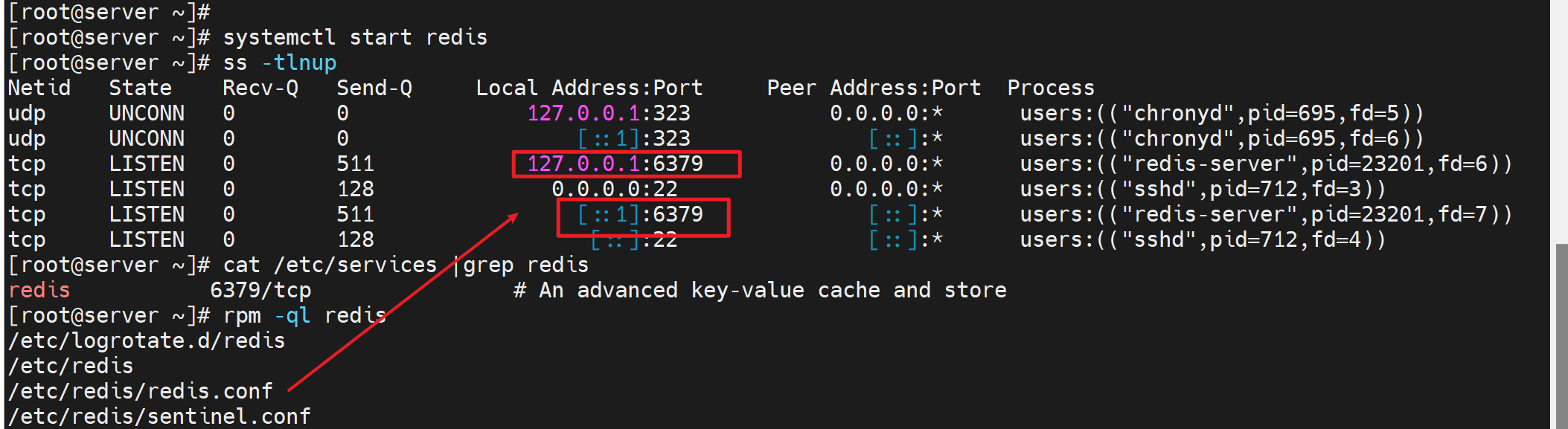Click the "rpm -ql redis" command text
Screen dimensions: 1568x429
coord(304,315)
